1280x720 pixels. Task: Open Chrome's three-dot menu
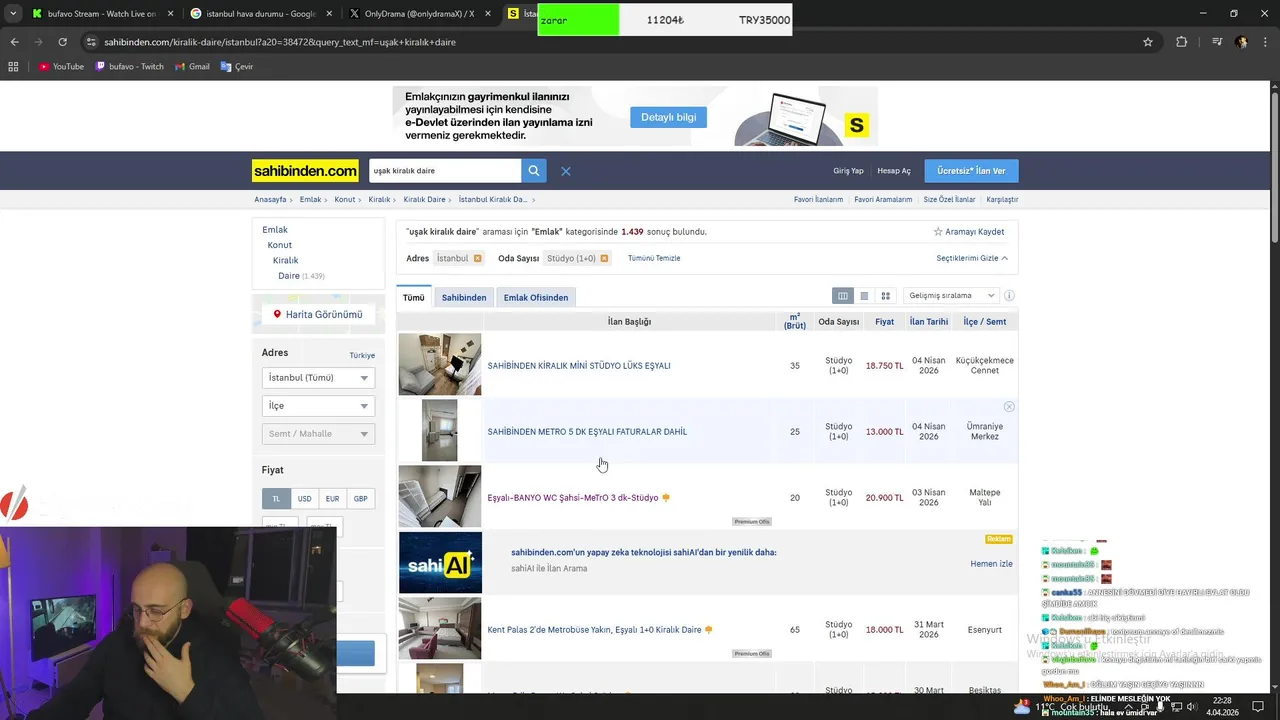click(x=1265, y=42)
